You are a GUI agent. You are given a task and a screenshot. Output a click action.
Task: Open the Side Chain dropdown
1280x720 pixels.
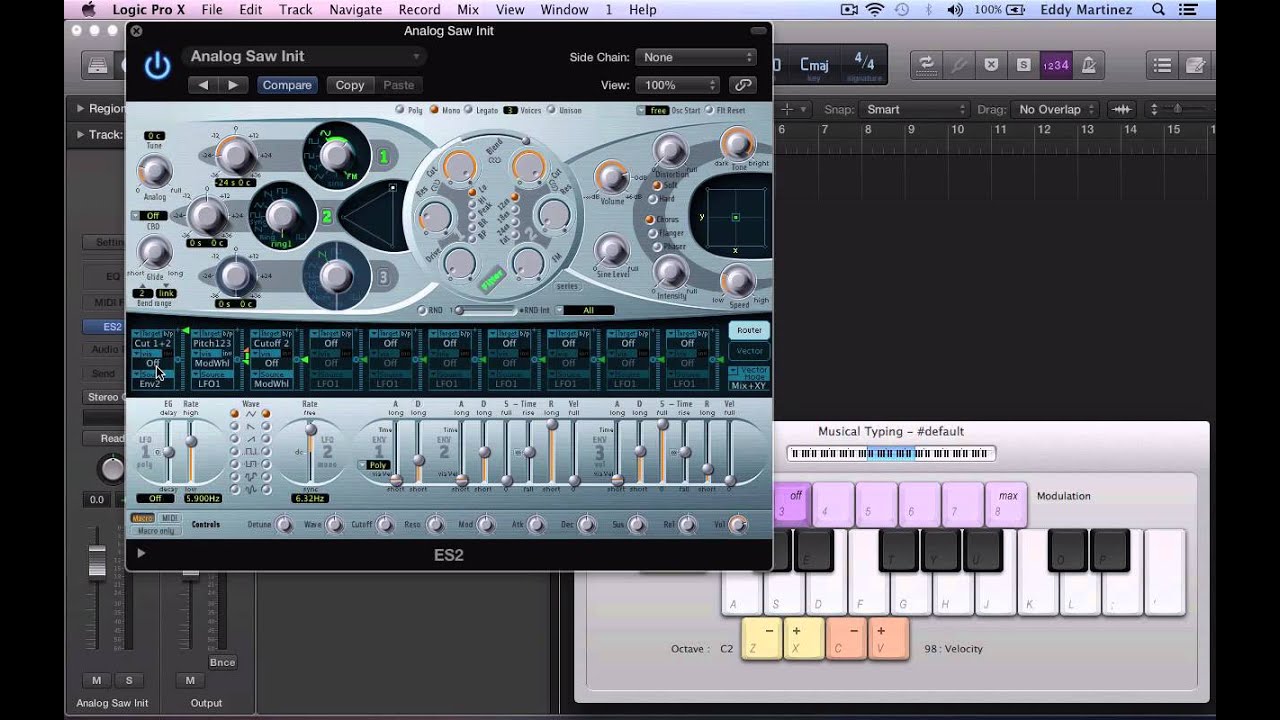(x=696, y=57)
